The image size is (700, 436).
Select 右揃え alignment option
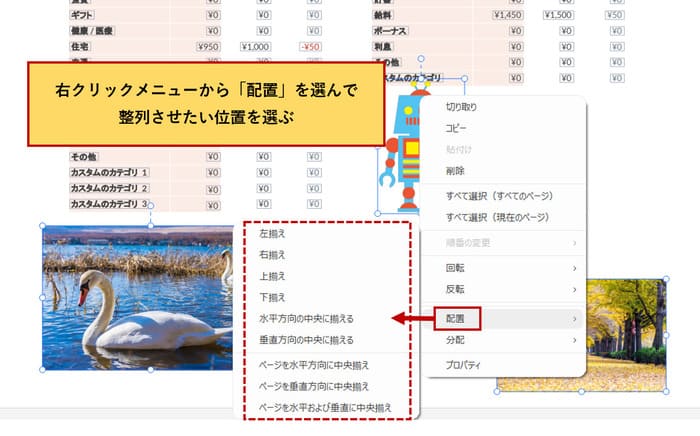[x=273, y=254]
